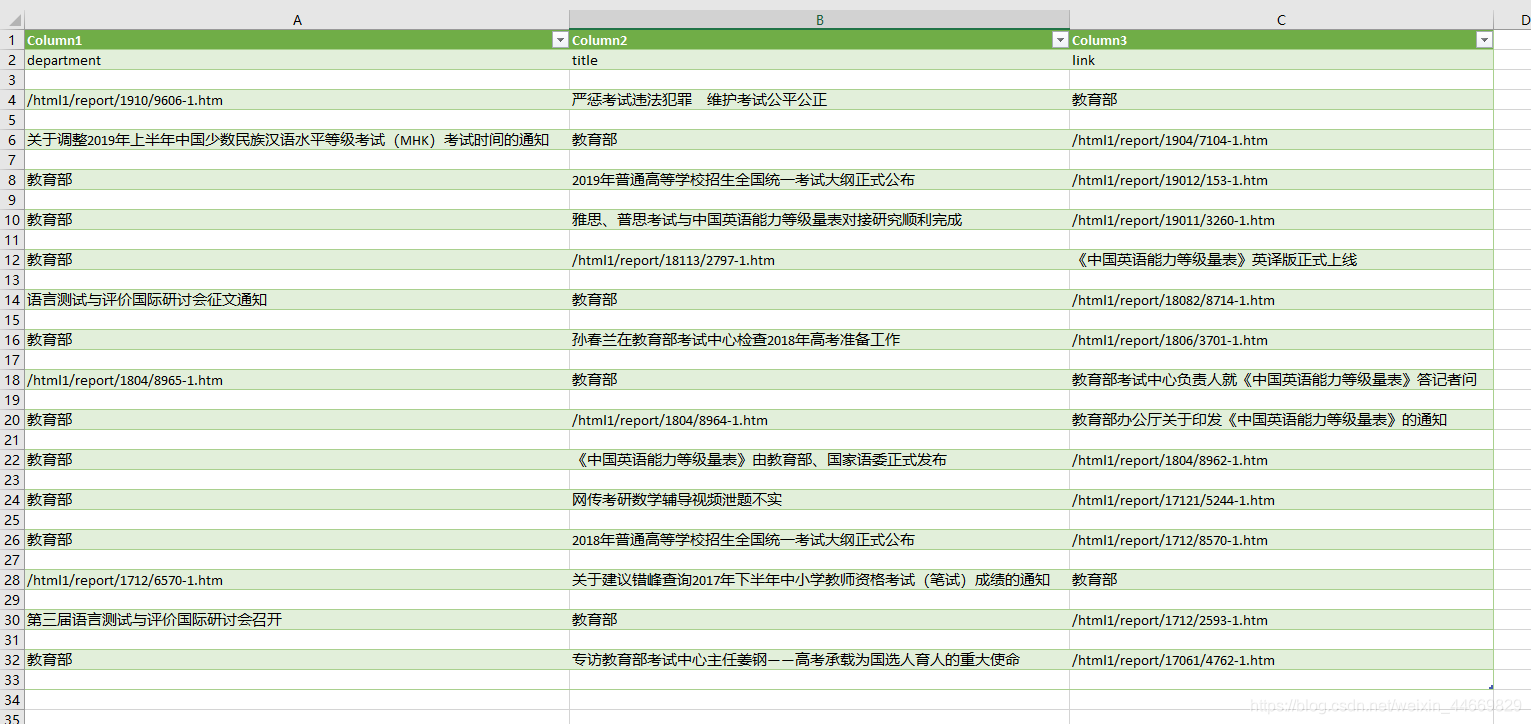The width and height of the screenshot is (1531, 724).
Task: Select cell /html1/report/19012/153-1.htm
Action: pyautogui.click(x=1281, y=180)
